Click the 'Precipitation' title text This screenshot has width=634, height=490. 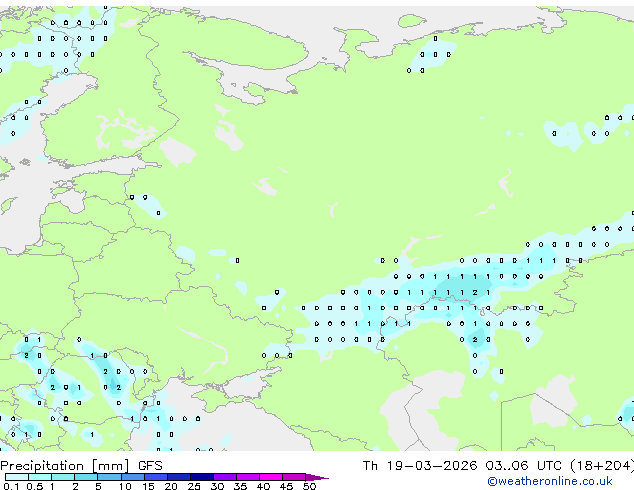click(42, 466)
